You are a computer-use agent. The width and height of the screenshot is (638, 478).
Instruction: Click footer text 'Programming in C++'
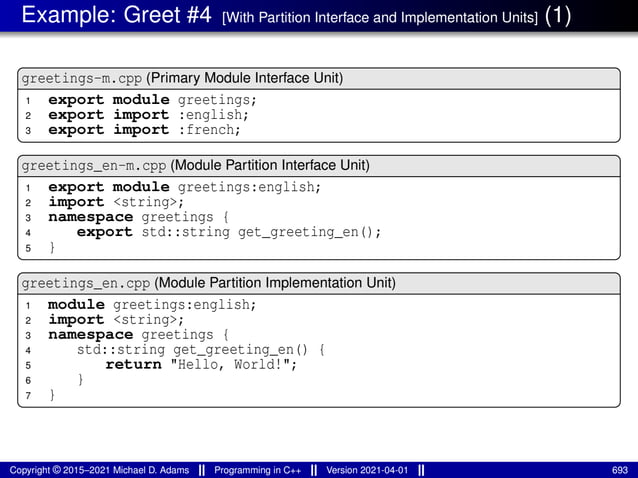[x=257, y=470]
